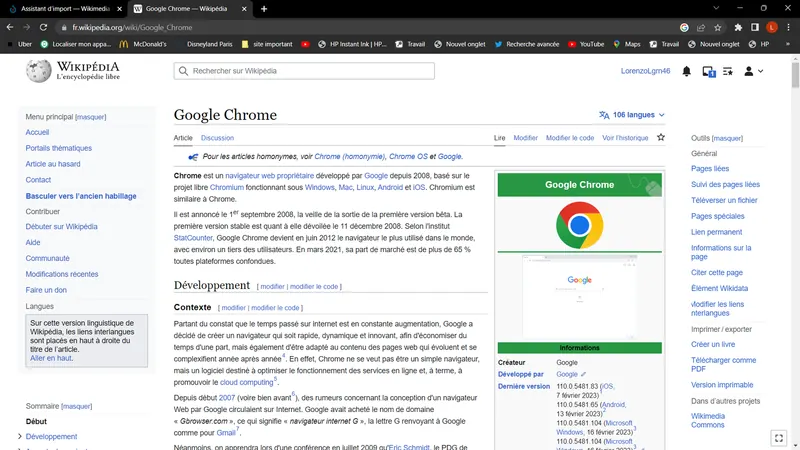Viewport: 800px width, 450px height.
Task: Follow the Aller en haut link
Action: pyautogui.click(x=51, y=358)
